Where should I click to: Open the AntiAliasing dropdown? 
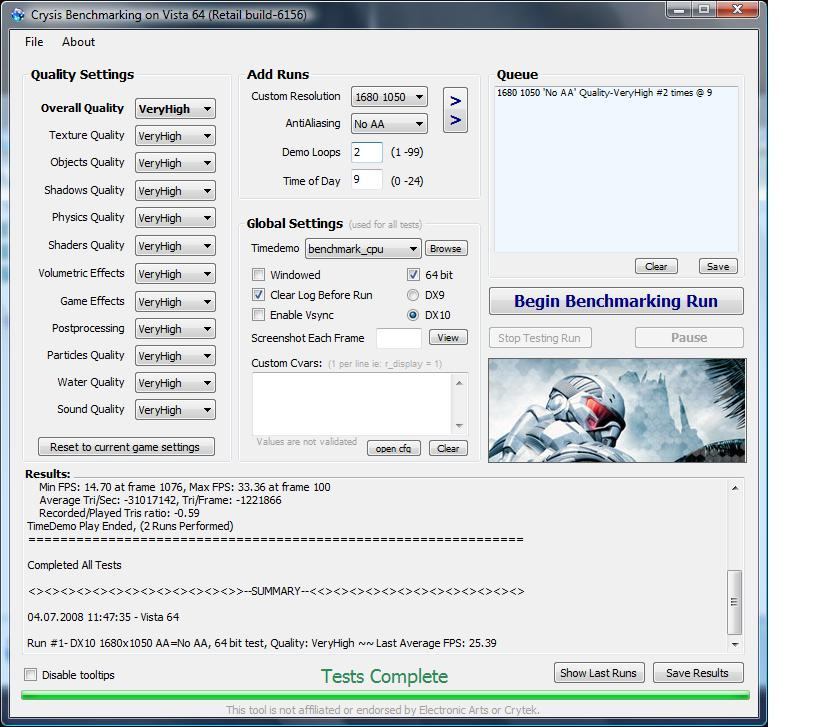pyautogui.click(x=389, y=124)
